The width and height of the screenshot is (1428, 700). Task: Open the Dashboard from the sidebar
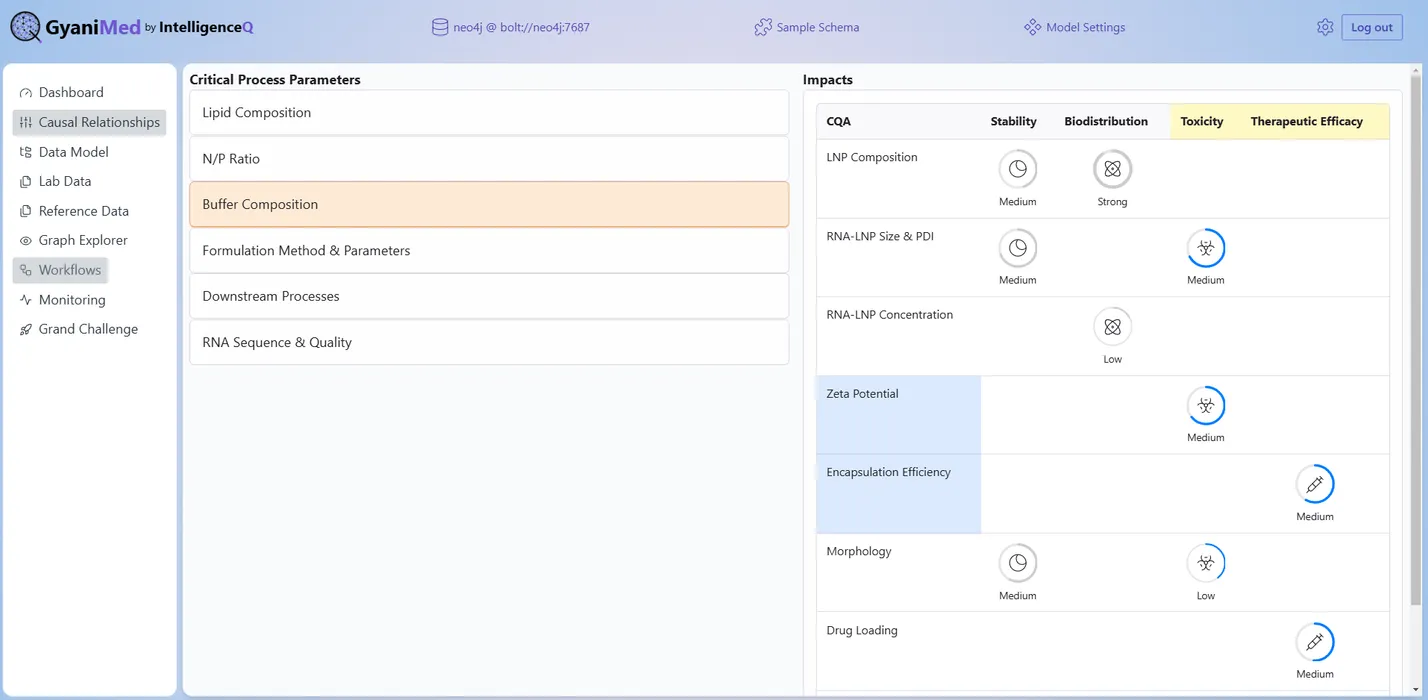point(70,92)
